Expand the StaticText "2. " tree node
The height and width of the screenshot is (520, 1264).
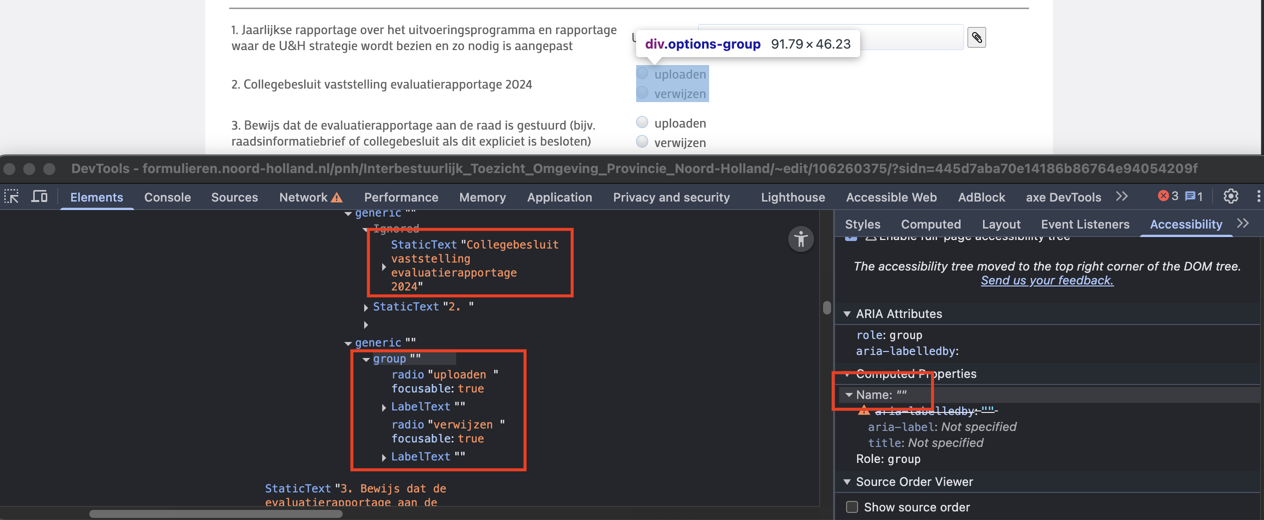pos(366,308)
